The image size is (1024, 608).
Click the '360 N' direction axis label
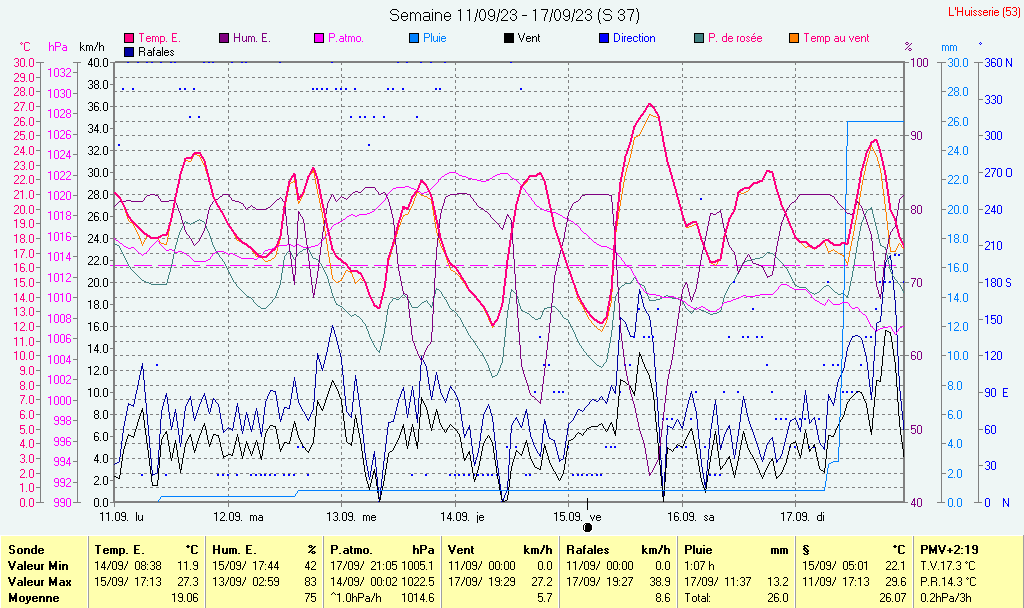tap(999, 63)
